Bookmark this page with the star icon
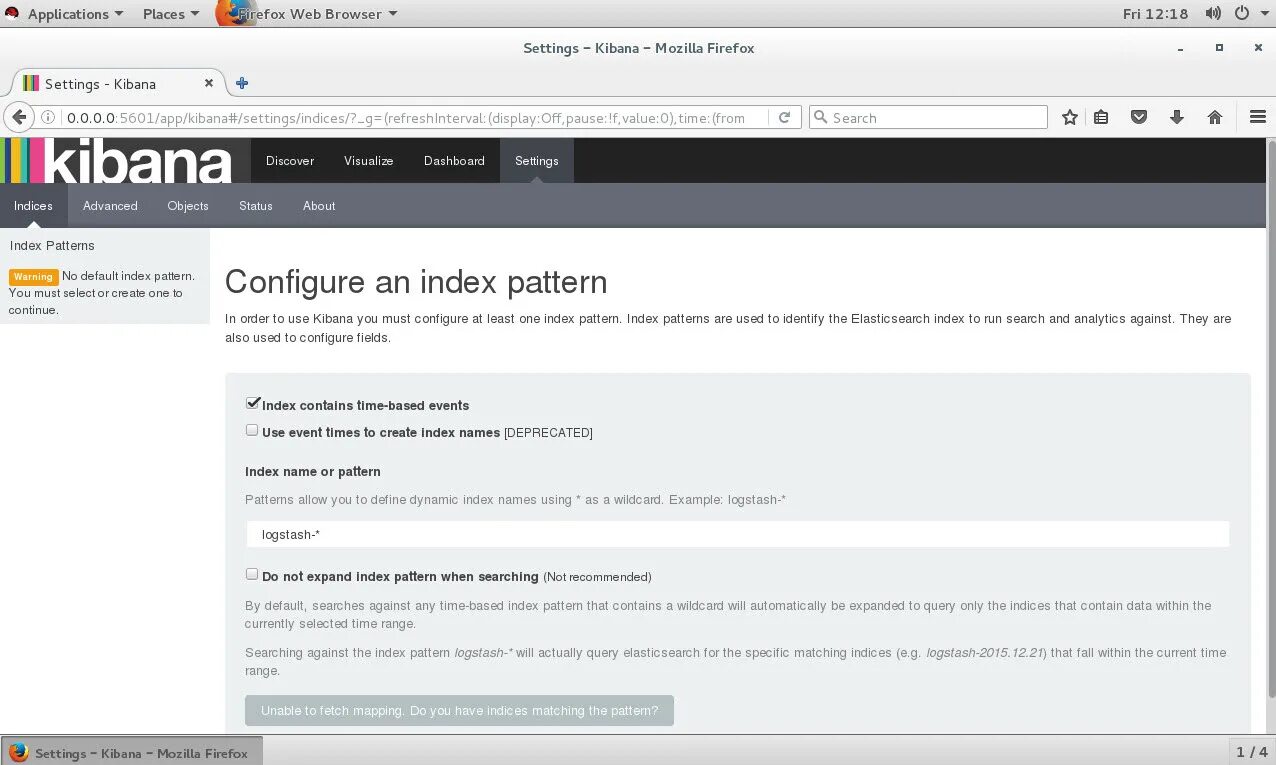 click(x=1070, y=117)
